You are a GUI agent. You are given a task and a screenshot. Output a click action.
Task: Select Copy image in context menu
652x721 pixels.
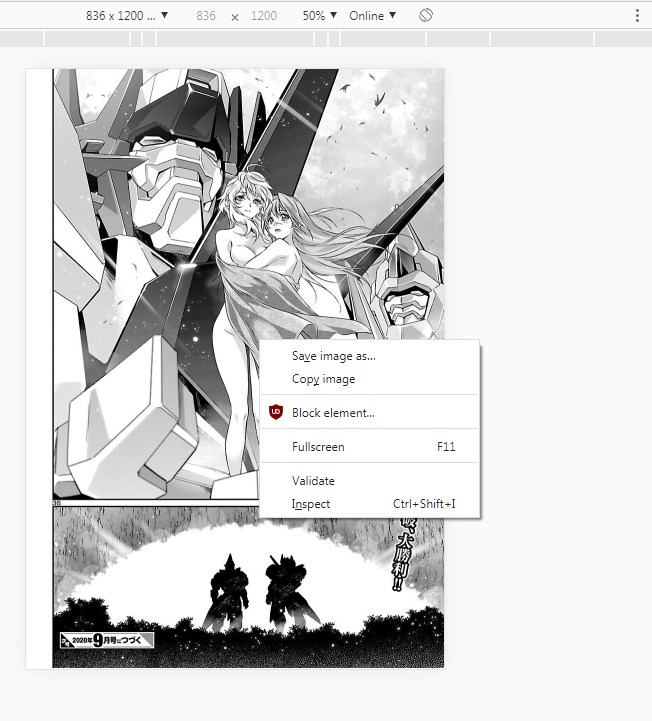click(x=370, y=379)
